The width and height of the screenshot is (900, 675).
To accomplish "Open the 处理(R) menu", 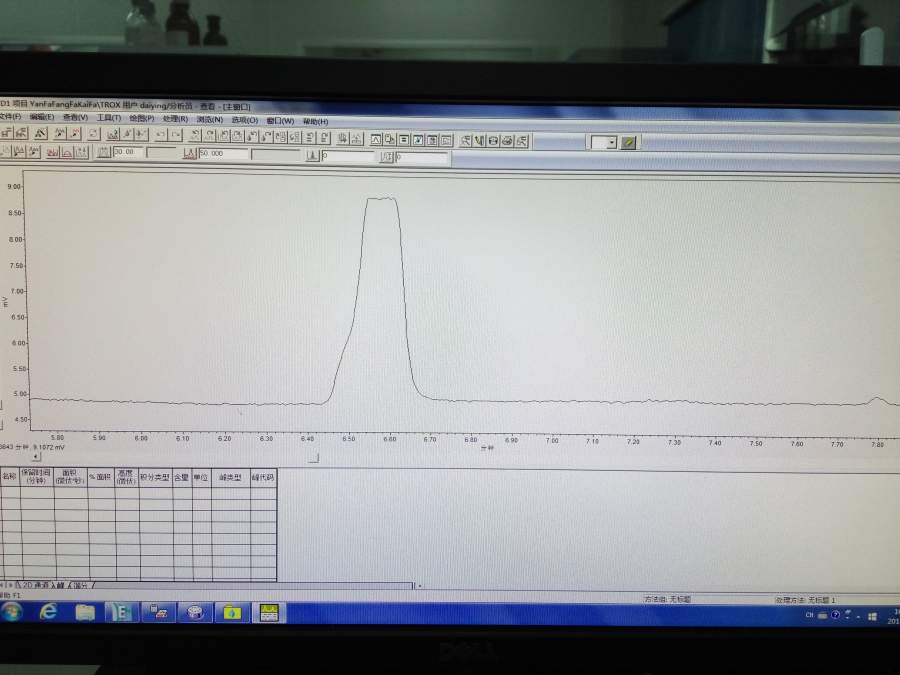I will click(175, 119).
